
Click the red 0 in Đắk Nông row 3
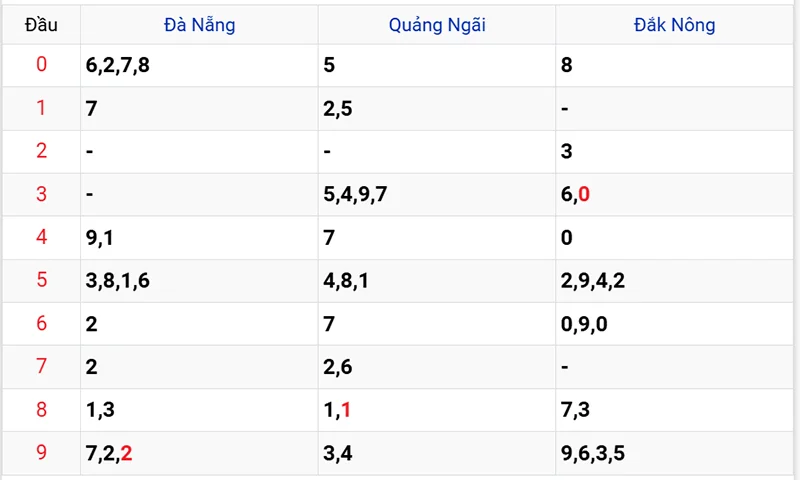(584, 194)
